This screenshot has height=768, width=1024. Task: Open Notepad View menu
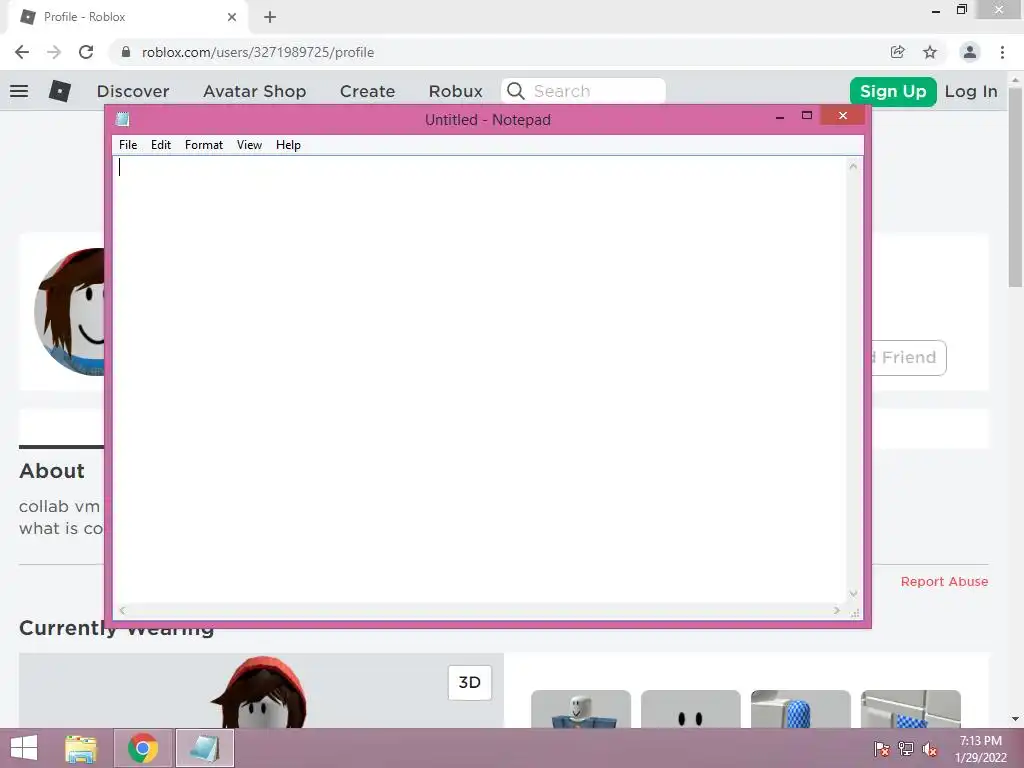click(x=249, y=145)
